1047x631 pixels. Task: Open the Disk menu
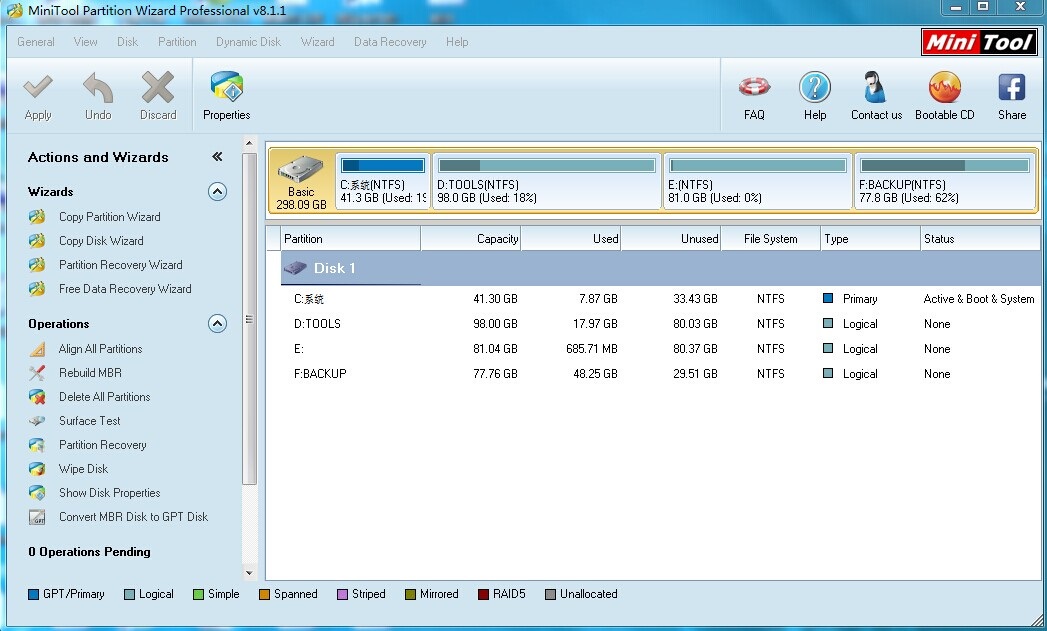point(128,42)
